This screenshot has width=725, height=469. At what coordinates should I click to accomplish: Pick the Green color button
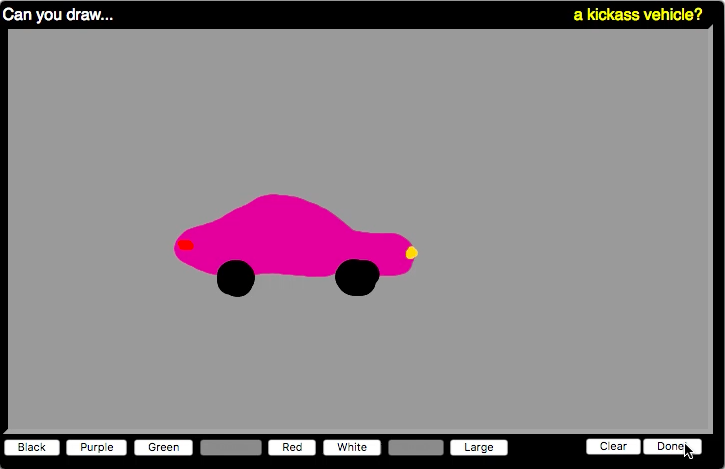163,447
